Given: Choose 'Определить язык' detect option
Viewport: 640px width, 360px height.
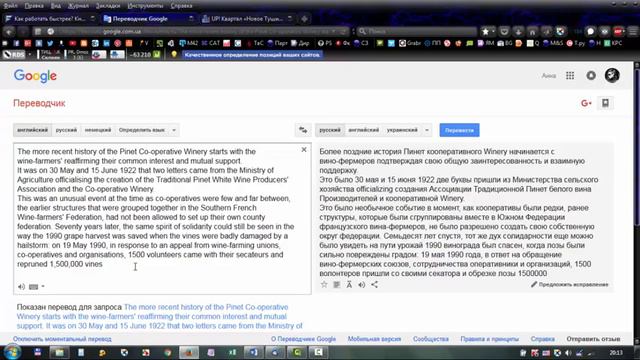Looking at the screenshot, I should coord(142,130).
